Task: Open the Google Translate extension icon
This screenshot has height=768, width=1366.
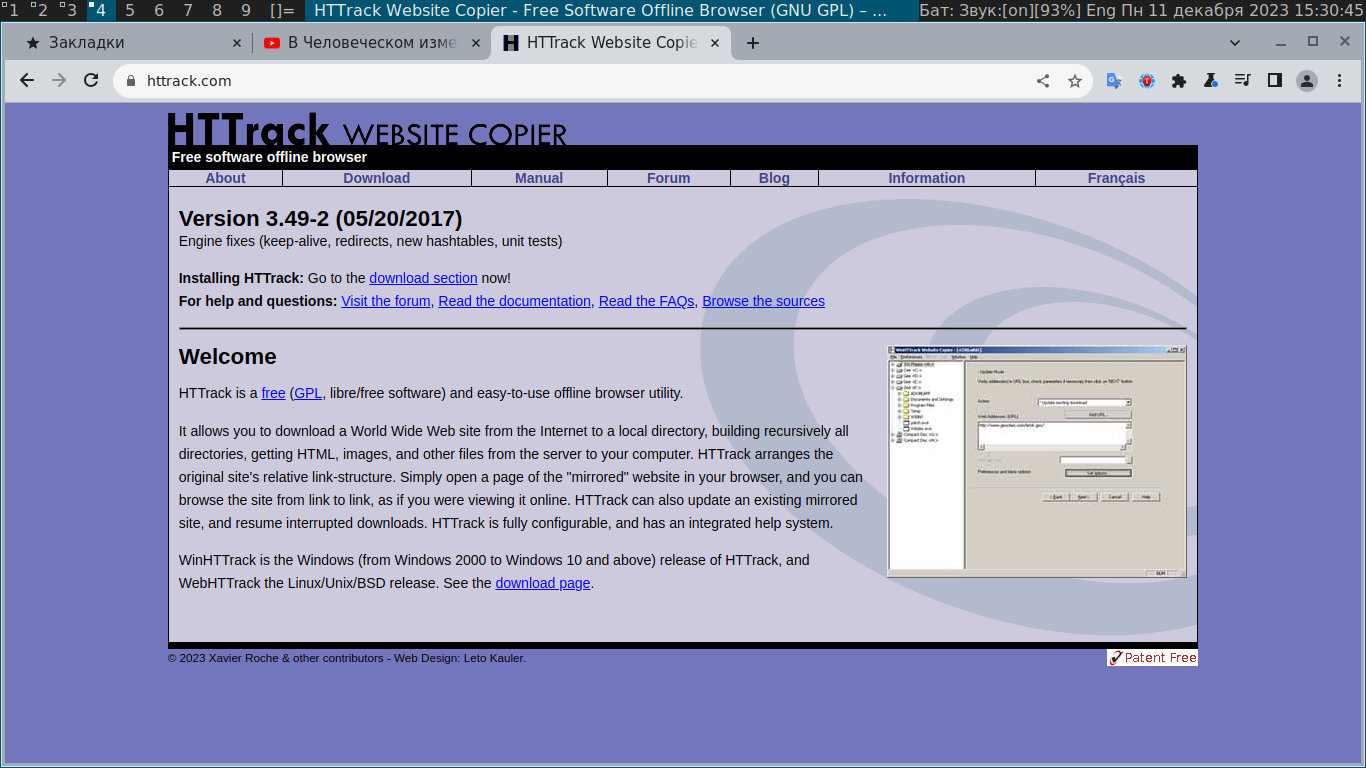Action: (1114, 81)
